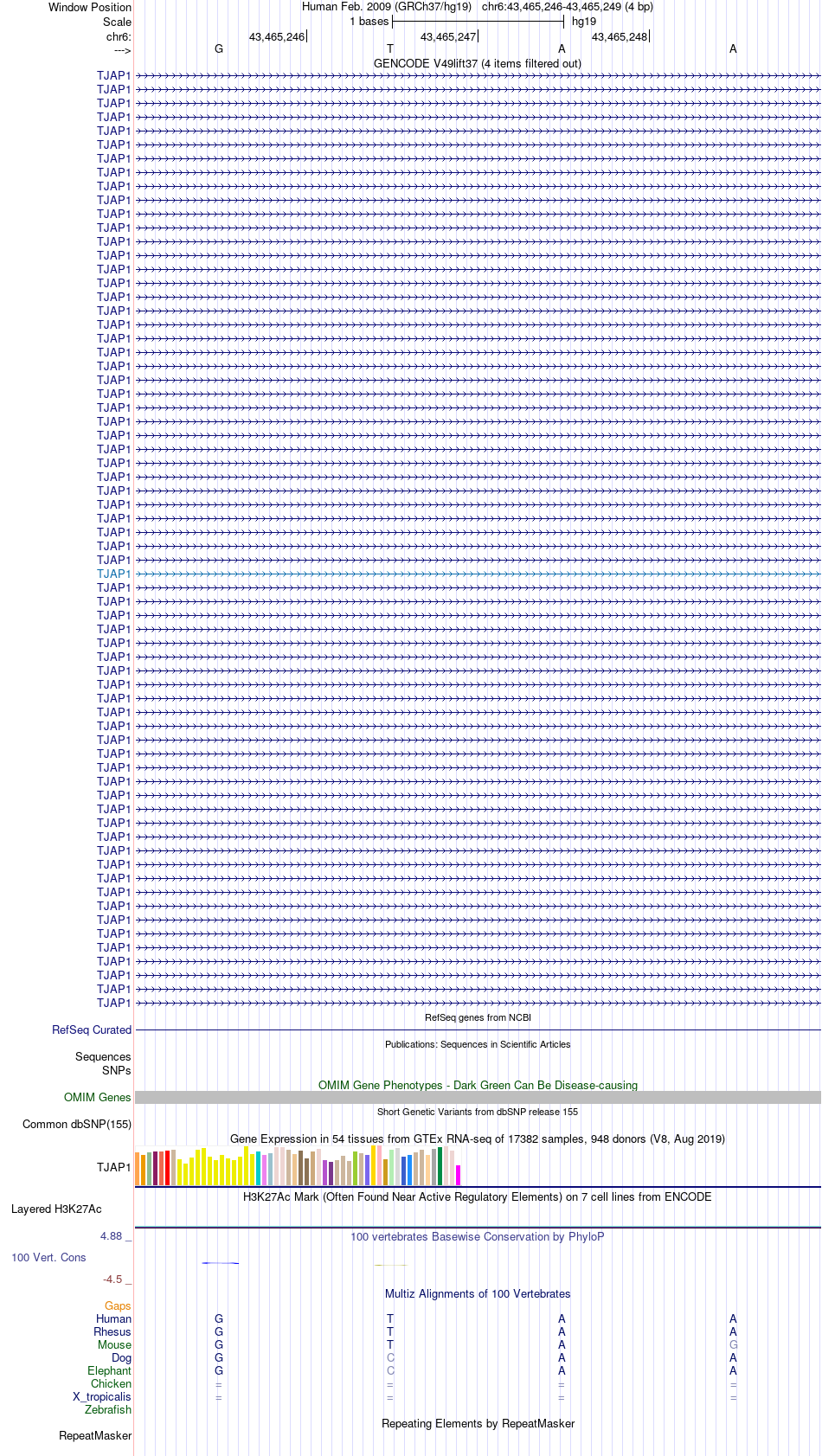Select position label 43,465,246
Screen dimensions: 822x1456
click(x=277, y=37)
